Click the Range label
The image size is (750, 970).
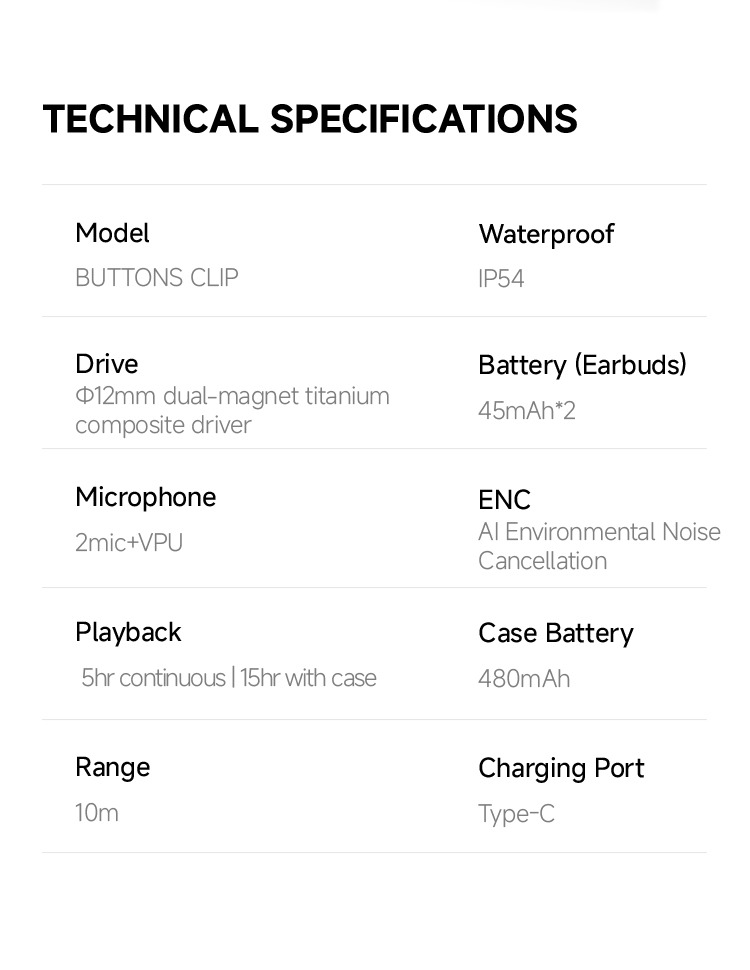tap(112, 767)
